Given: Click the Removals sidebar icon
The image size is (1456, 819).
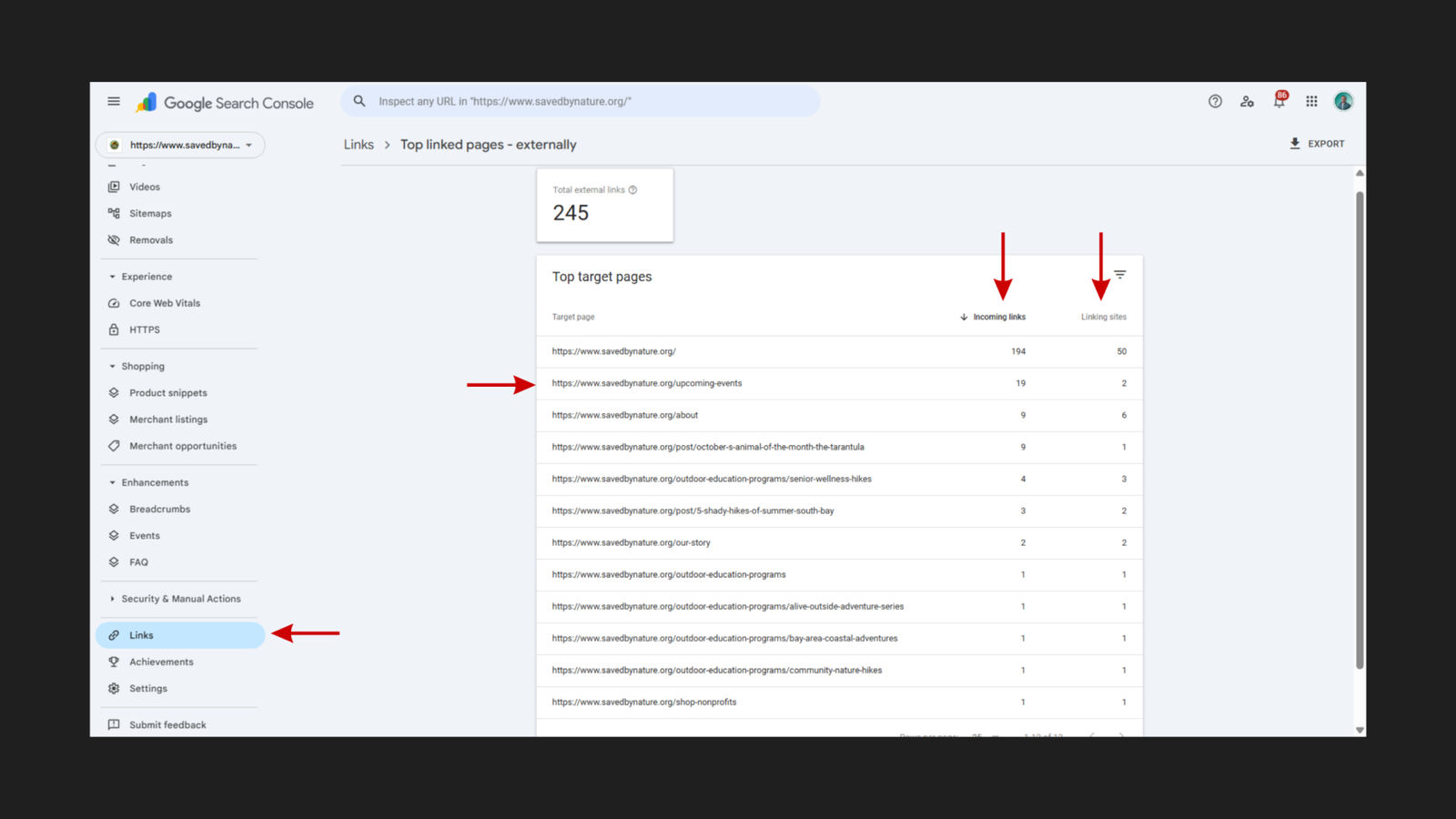Looking at the screenshot, I should (114, 239).
